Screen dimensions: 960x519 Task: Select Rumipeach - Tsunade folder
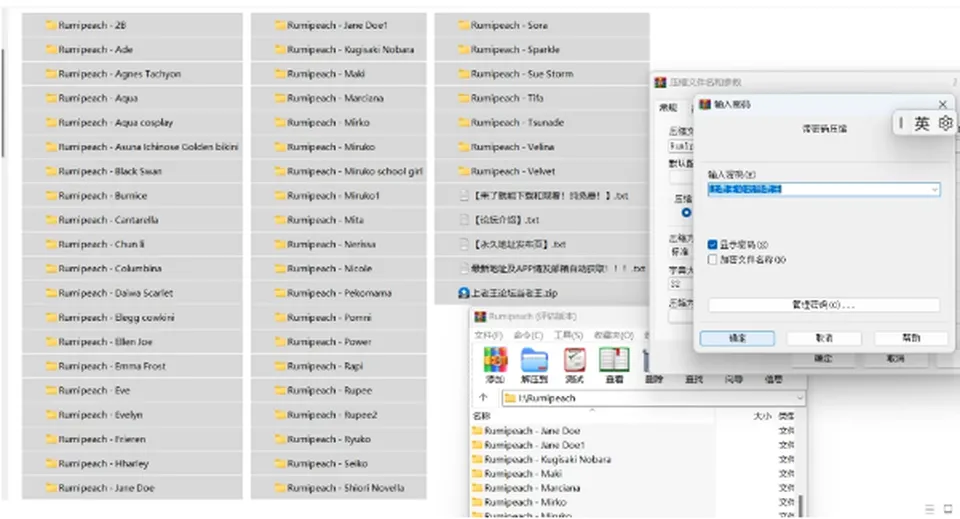542,122
